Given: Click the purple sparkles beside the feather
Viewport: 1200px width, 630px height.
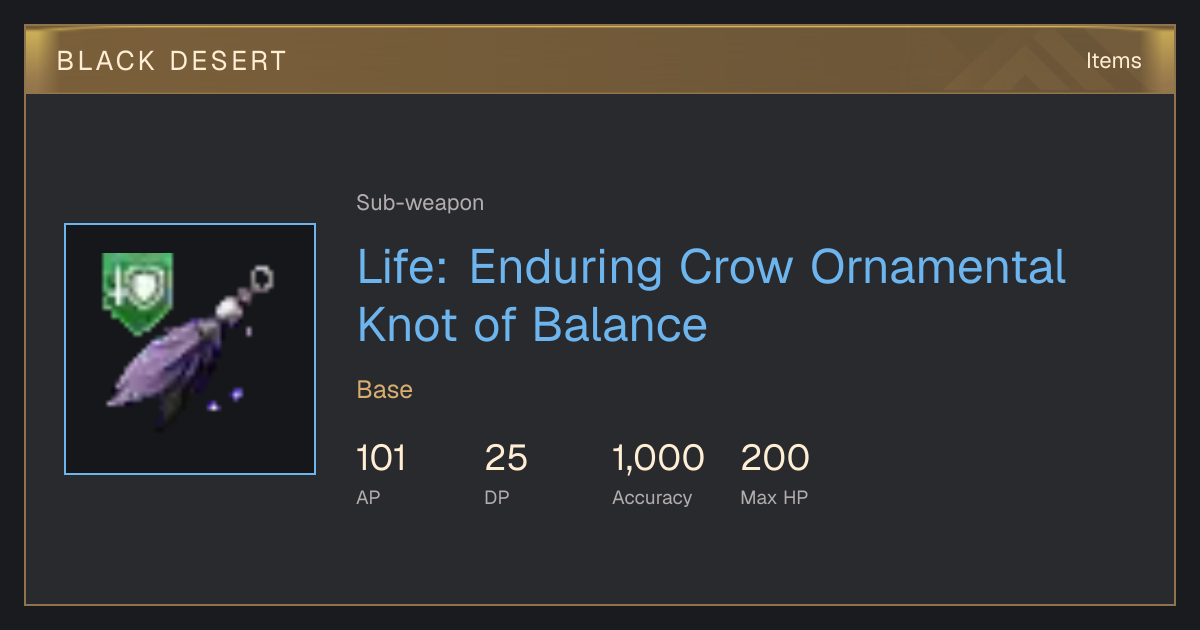Looking at the screenshot, I should (226, 401).
